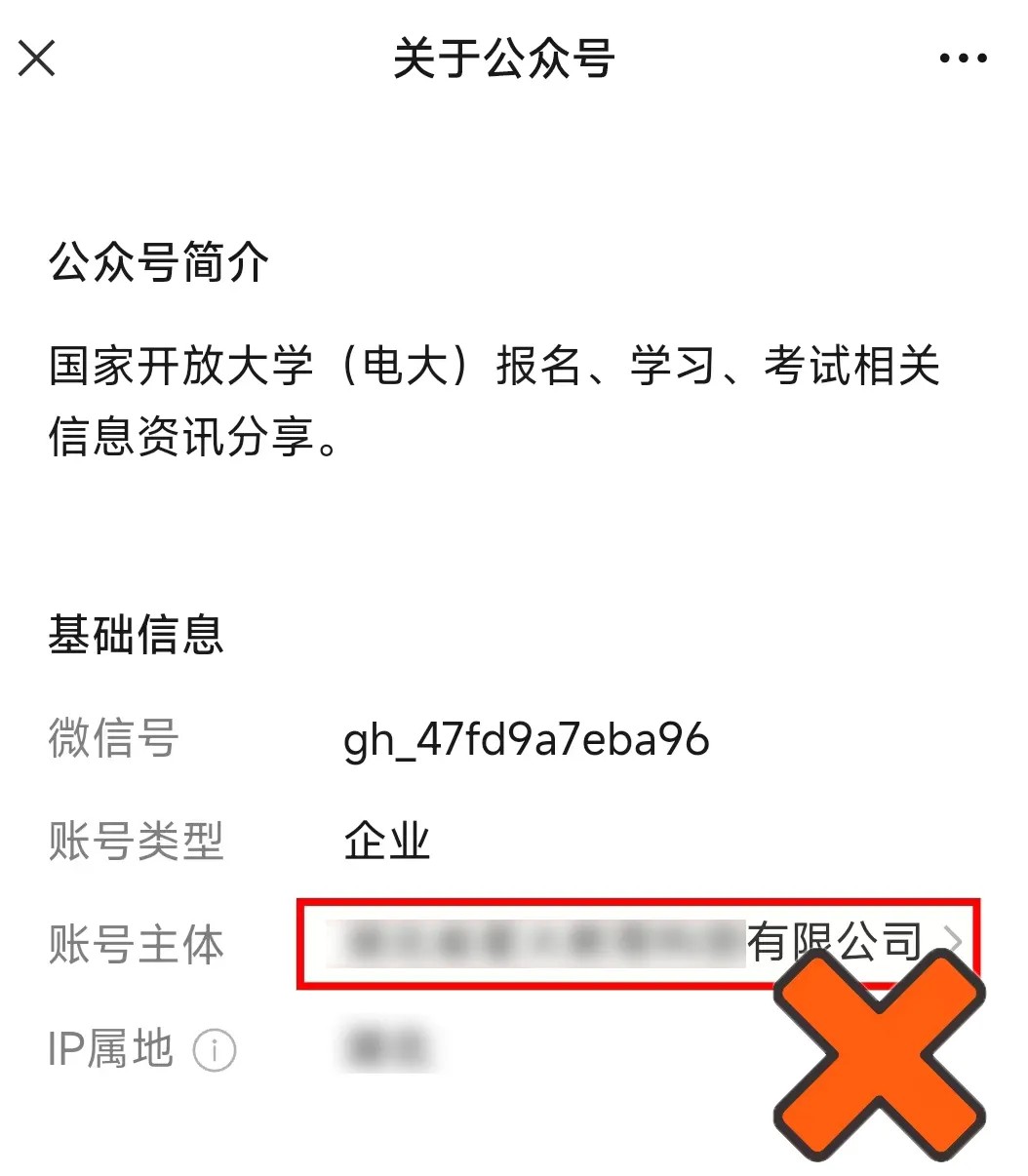Click the 关于公众号 page title
This screenshot has height=1176, width=1028.
coord(504,59)
